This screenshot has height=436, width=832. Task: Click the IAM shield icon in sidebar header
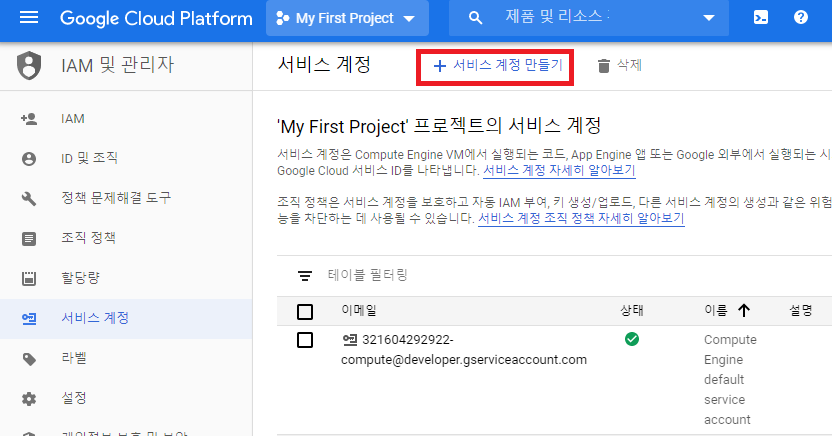(29, 66)
